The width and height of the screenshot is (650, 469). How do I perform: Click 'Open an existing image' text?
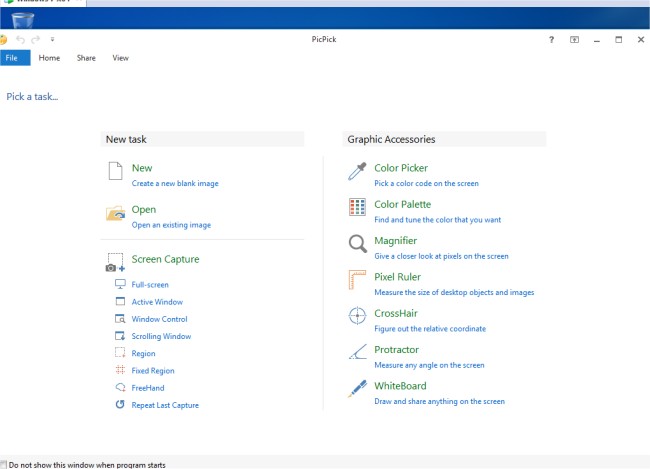click(171, 225)
